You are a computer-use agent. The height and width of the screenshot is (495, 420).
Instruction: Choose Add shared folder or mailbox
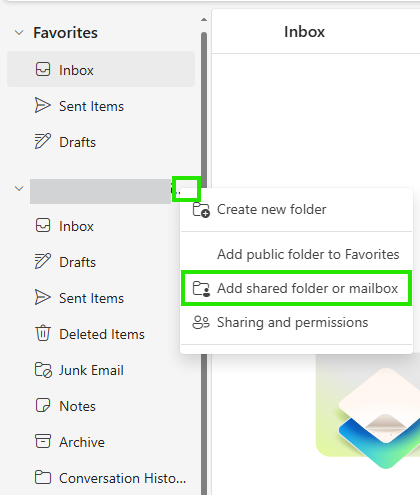296,288
